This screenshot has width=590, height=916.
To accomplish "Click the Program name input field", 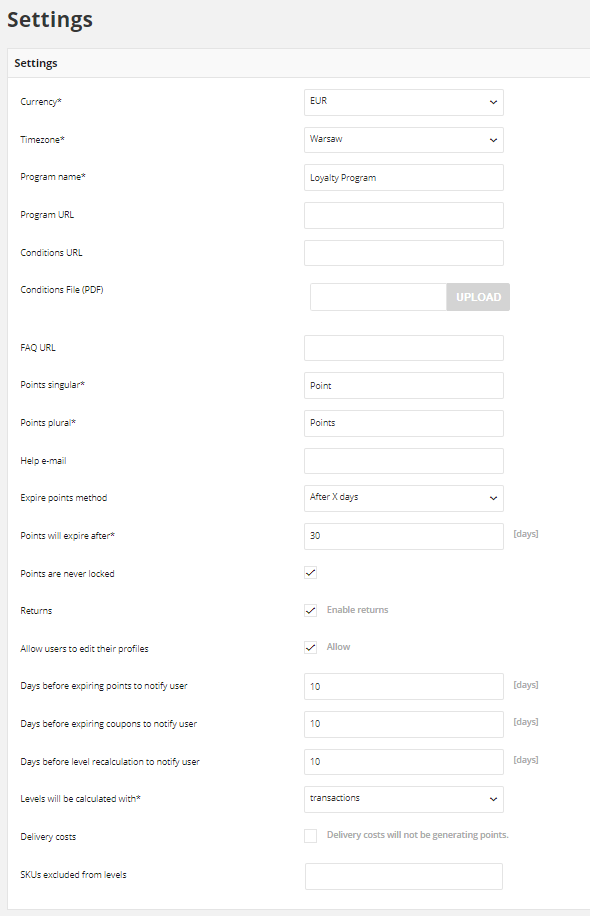I will point(404,178).
